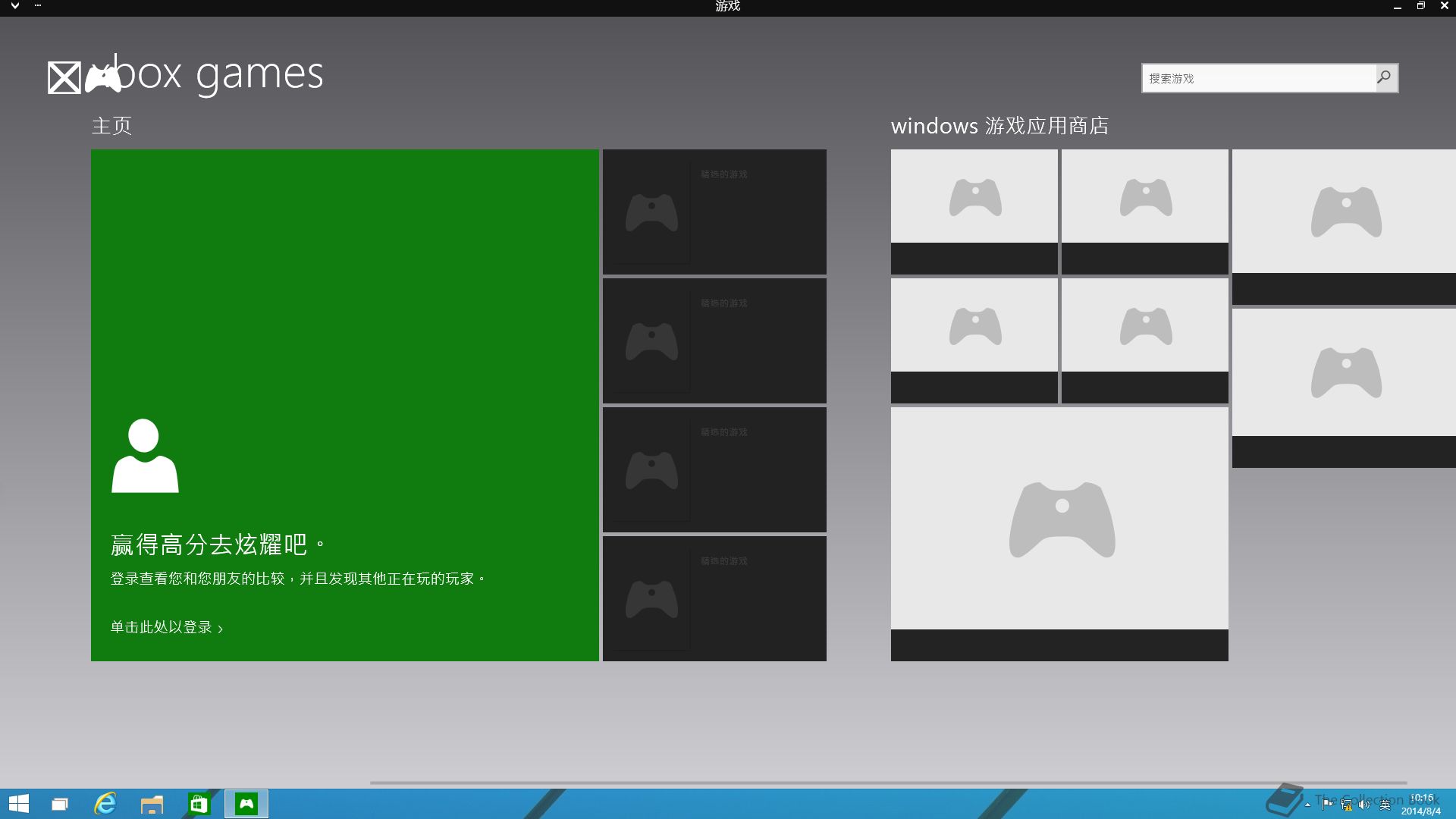Viewport: 1456px width, 819px height.
Task: Open the large wide store tile at bottom
Action: click(1059, 534)
